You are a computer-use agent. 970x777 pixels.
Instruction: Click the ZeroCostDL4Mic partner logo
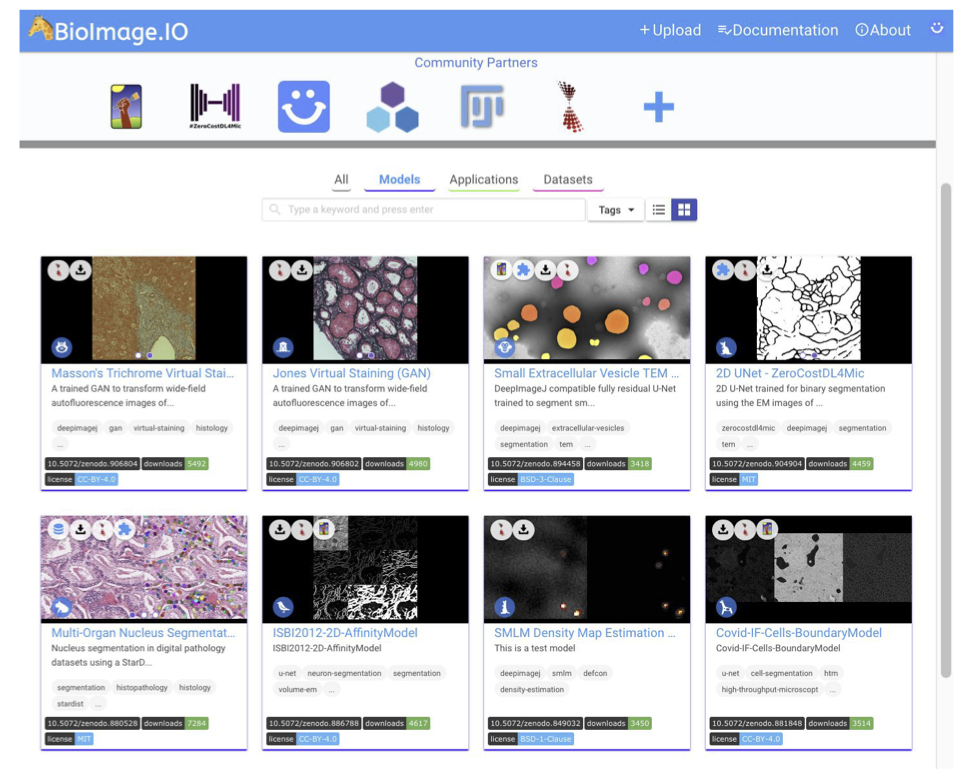tap(215, 107)
